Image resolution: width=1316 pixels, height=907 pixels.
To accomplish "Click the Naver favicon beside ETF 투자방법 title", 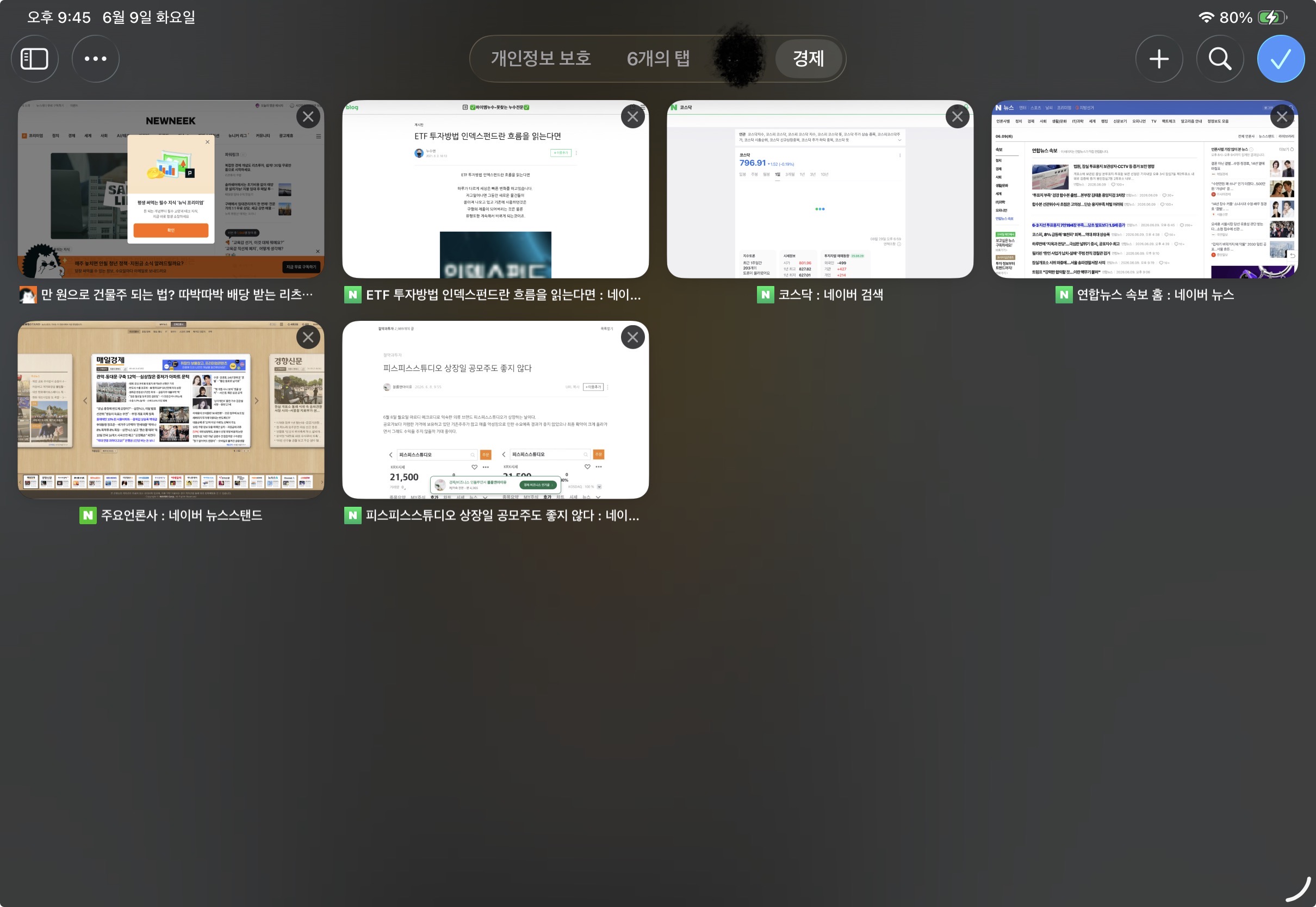I will pyautogui.click(x=353, y=295).
